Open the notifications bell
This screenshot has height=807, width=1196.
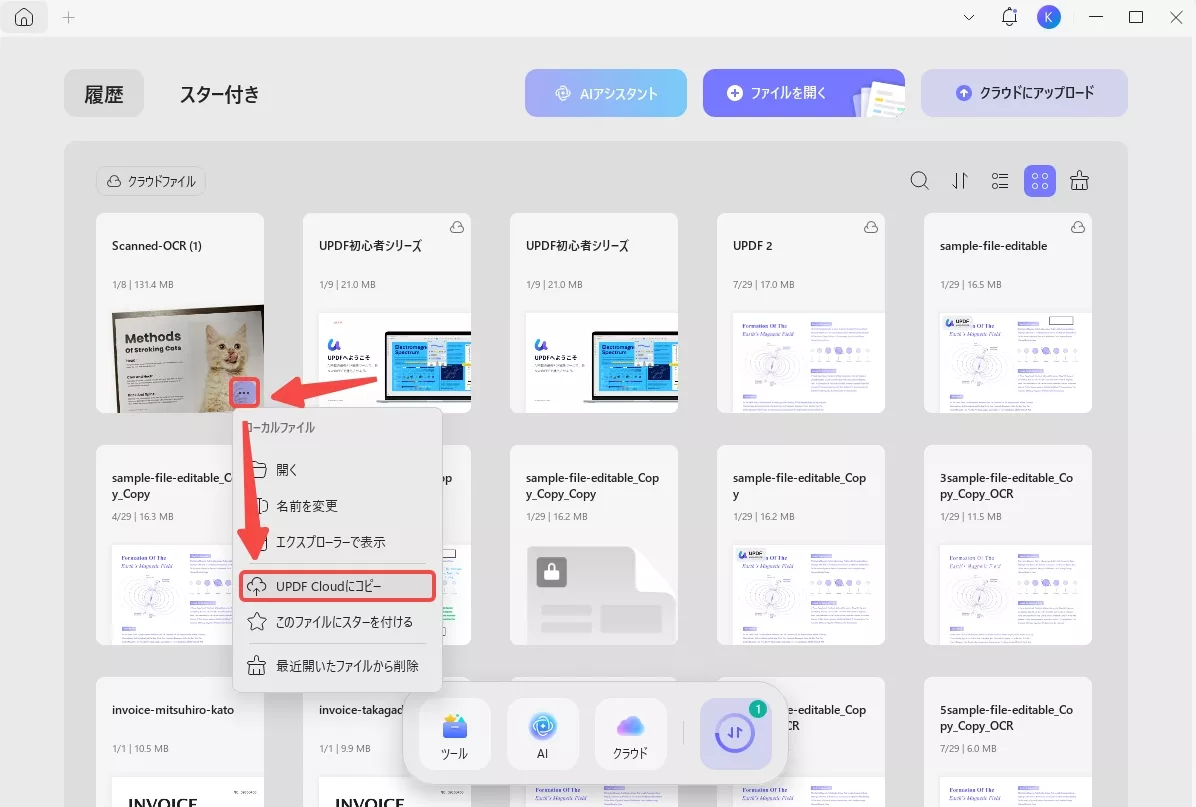click(1009, 17)
